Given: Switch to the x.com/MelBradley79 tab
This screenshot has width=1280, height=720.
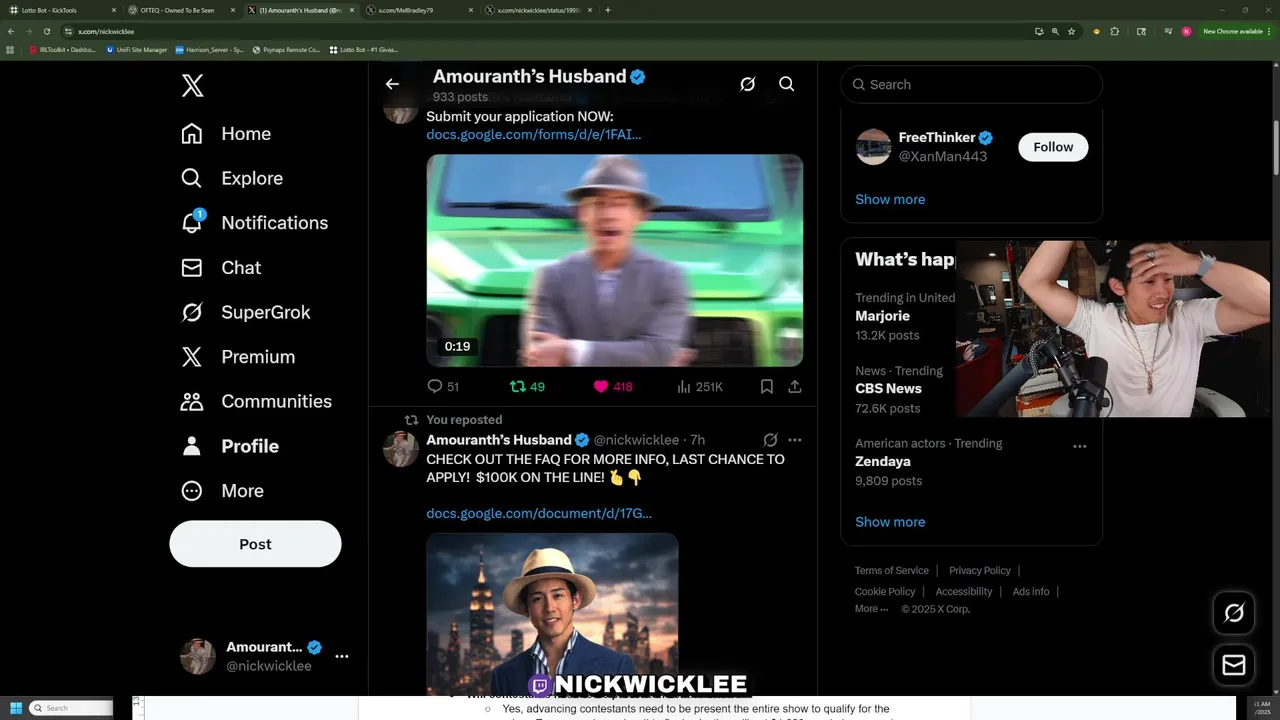Looking at the screenshot, I should (x=420, y=10).
